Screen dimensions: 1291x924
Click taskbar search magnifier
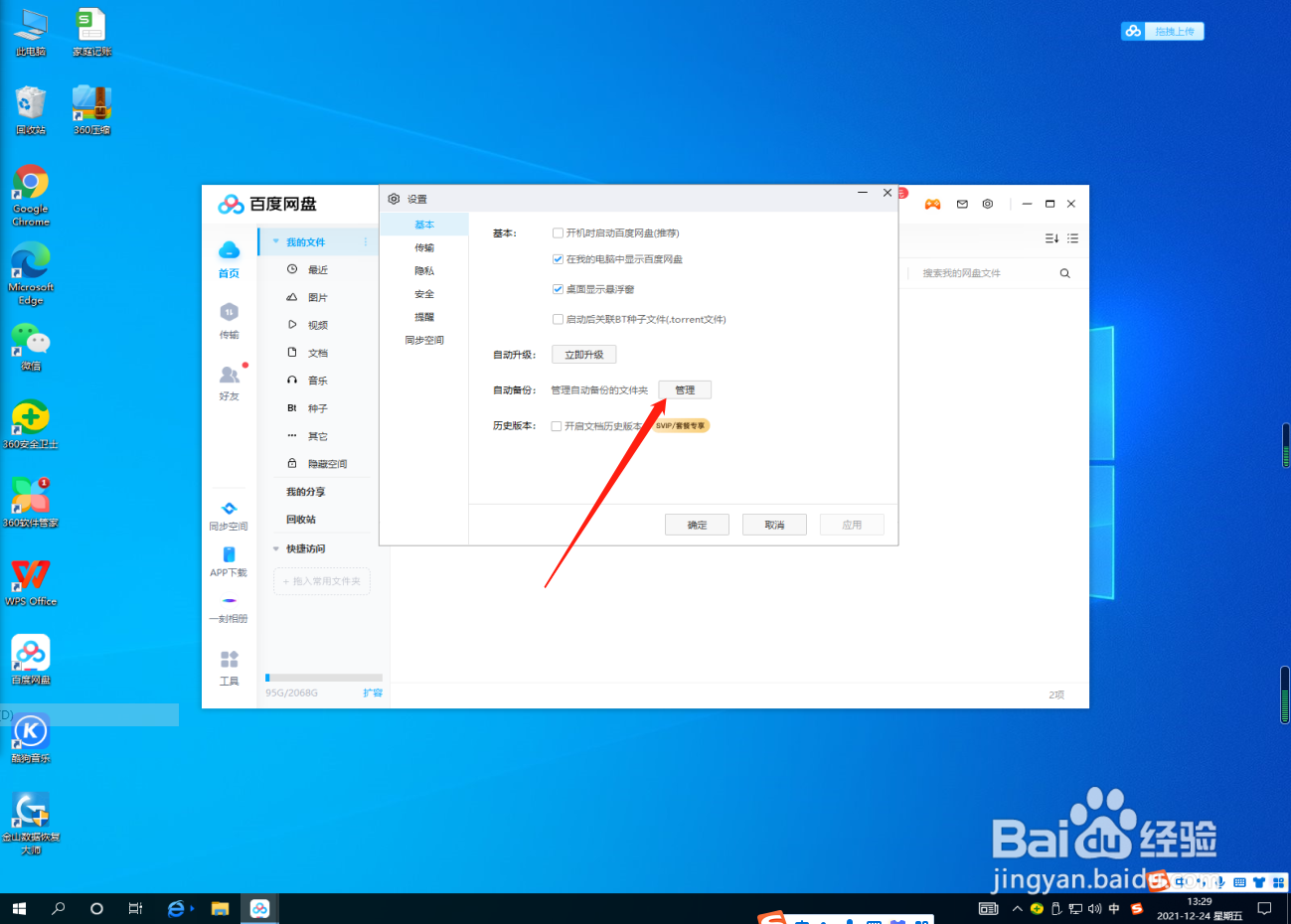click(x=58, y=908)
